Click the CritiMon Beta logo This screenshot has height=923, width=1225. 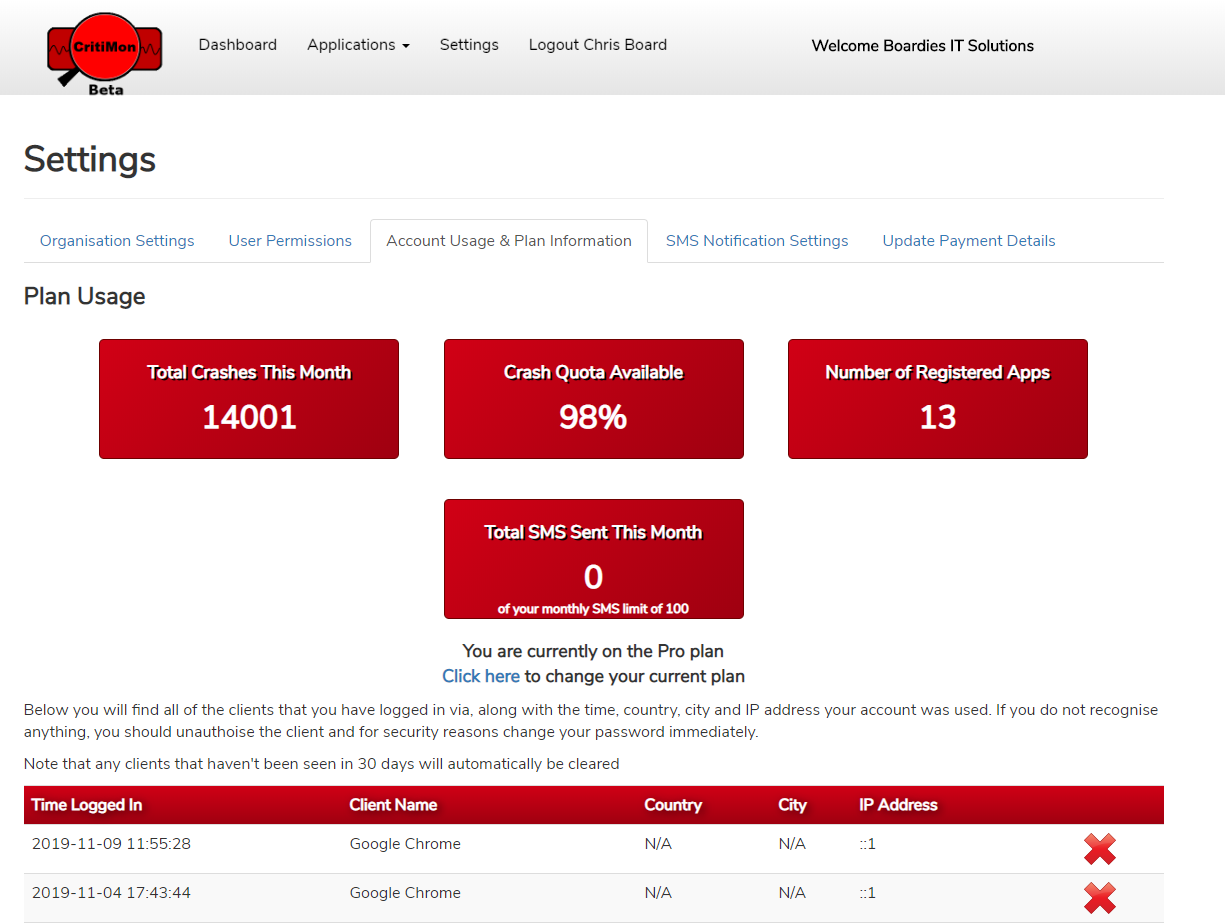pyautogui.click(x=105, y=52)
